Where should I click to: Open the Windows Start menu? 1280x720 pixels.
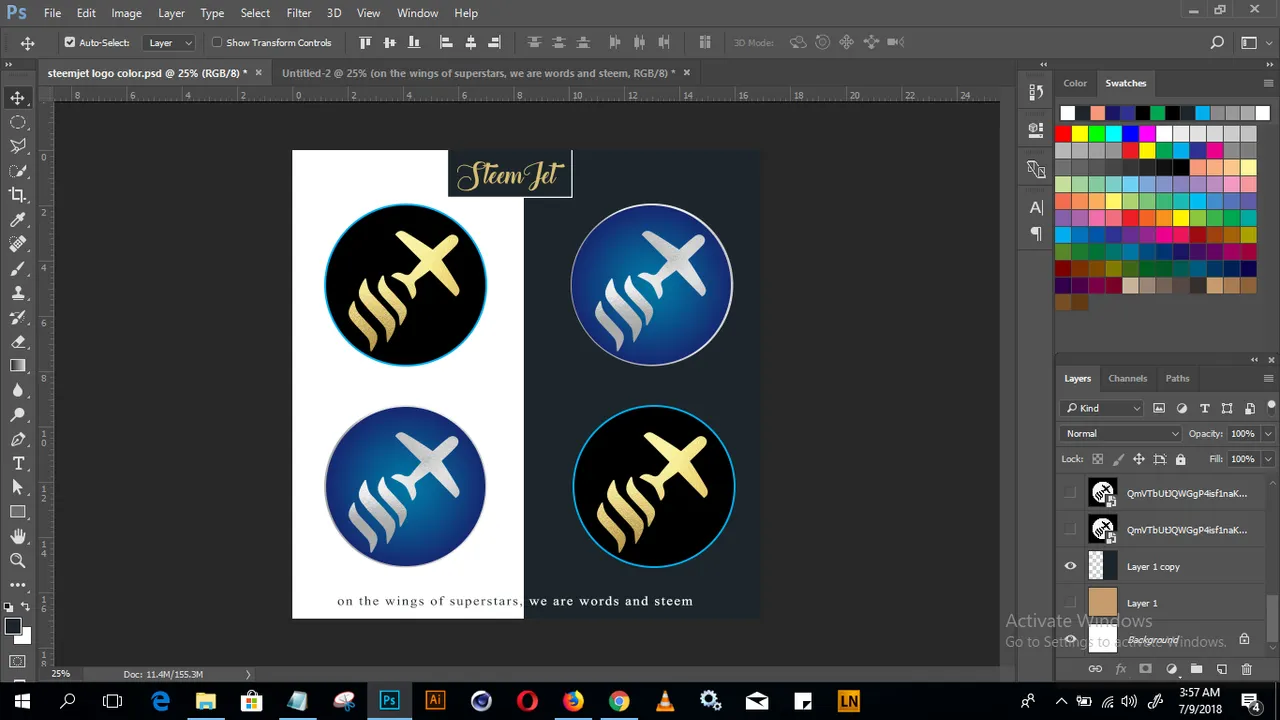[22, 701]
